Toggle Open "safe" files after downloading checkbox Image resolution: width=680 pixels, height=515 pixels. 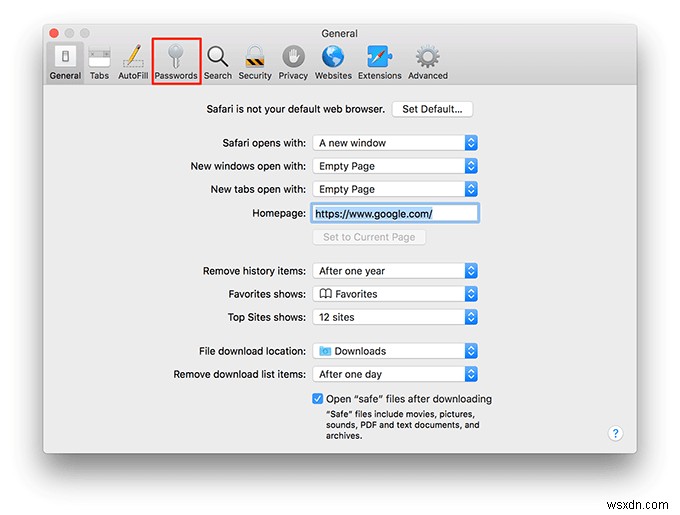tap(317, 399)
